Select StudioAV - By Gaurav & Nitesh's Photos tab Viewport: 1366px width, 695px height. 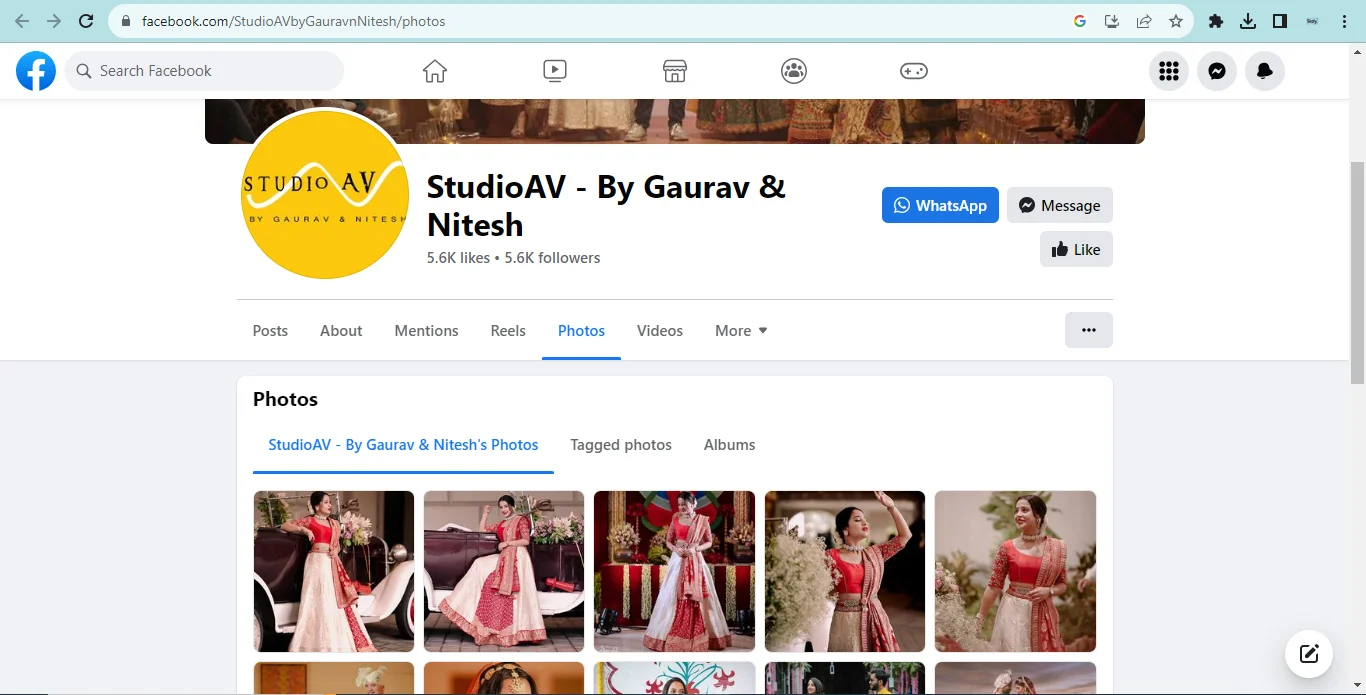pyautogui.click(x=403, y=445)
